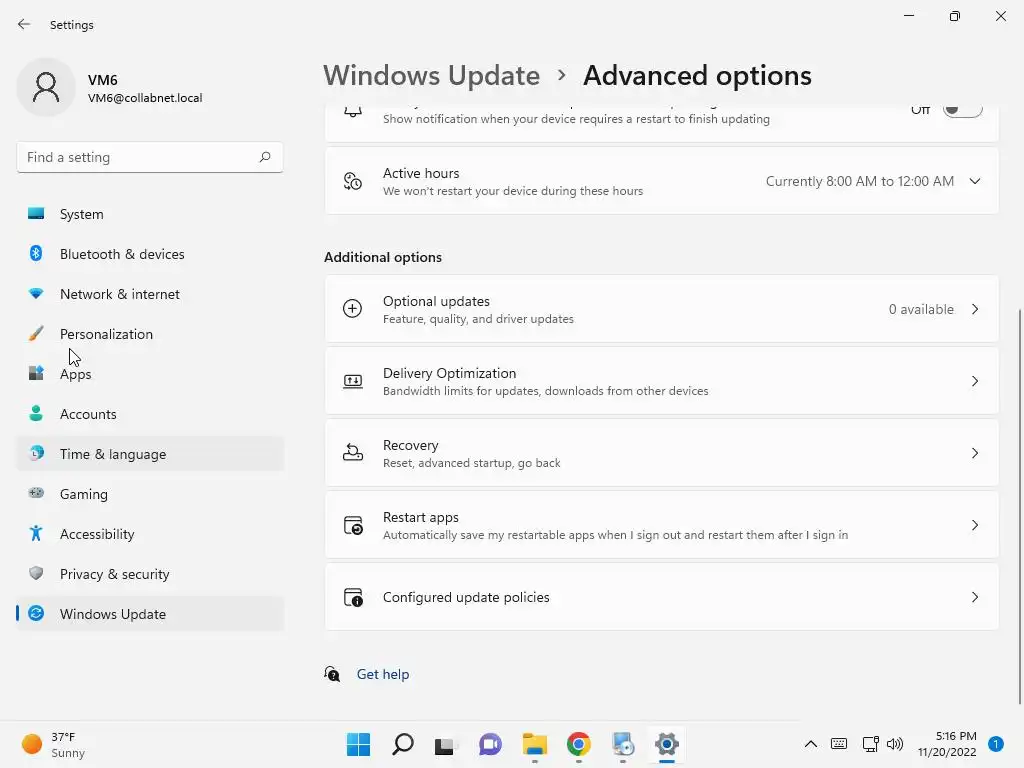Click the Active hours clock icon

tap(353, 181)
